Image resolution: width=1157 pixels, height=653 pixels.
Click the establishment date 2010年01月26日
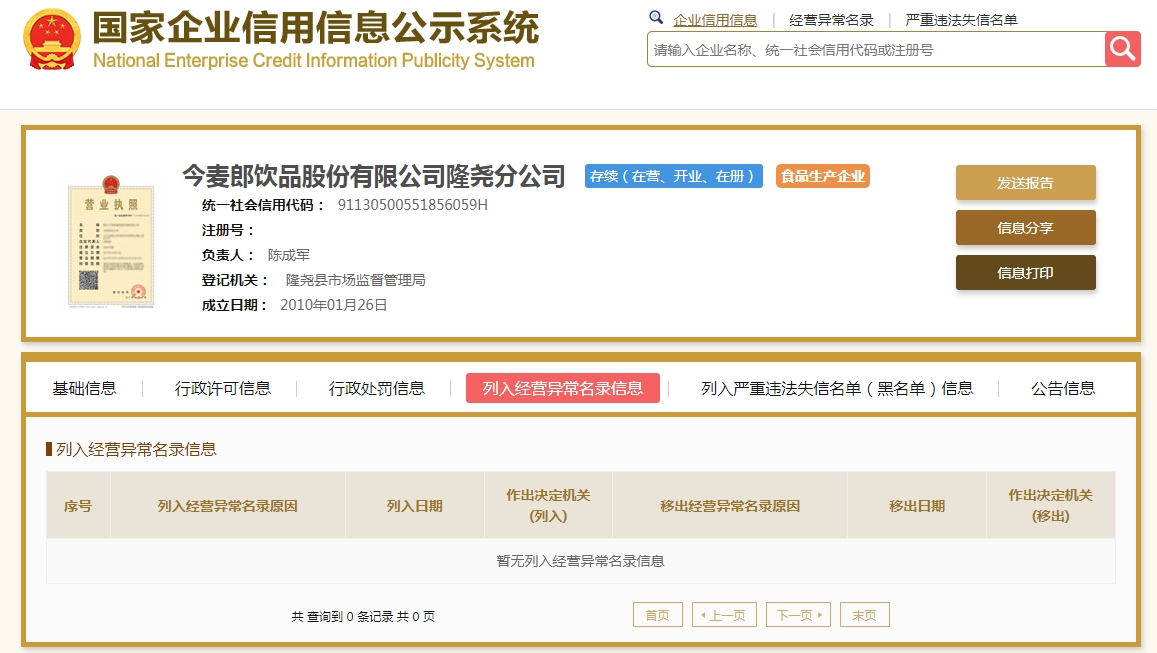click(334, 305)
